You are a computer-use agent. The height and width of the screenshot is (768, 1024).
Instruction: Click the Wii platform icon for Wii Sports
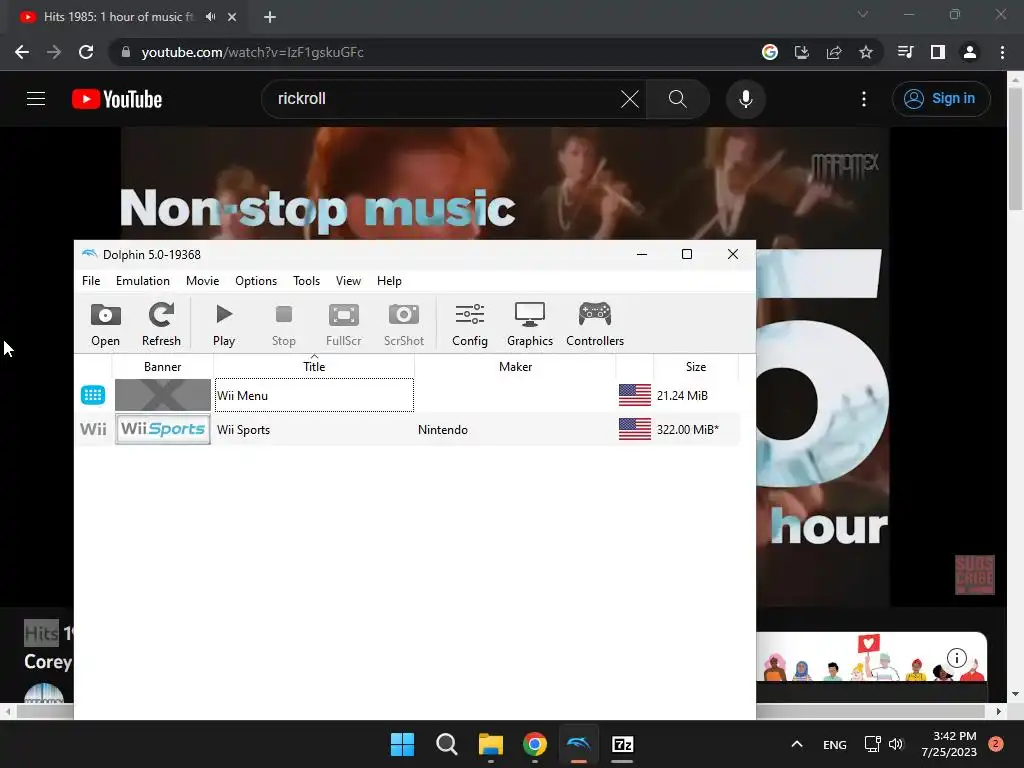(93, 429)
